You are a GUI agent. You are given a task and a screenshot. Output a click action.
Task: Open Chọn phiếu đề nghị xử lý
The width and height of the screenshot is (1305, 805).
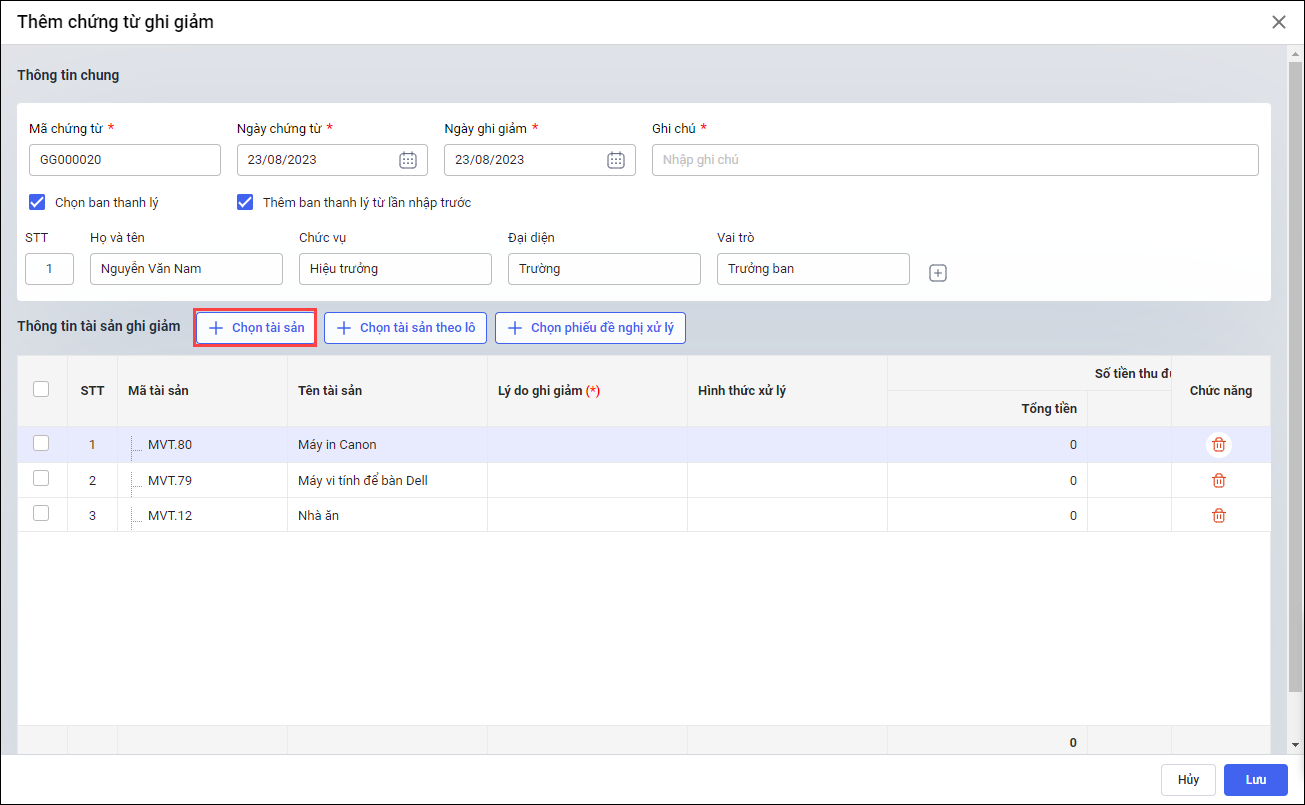click(590, 328)
